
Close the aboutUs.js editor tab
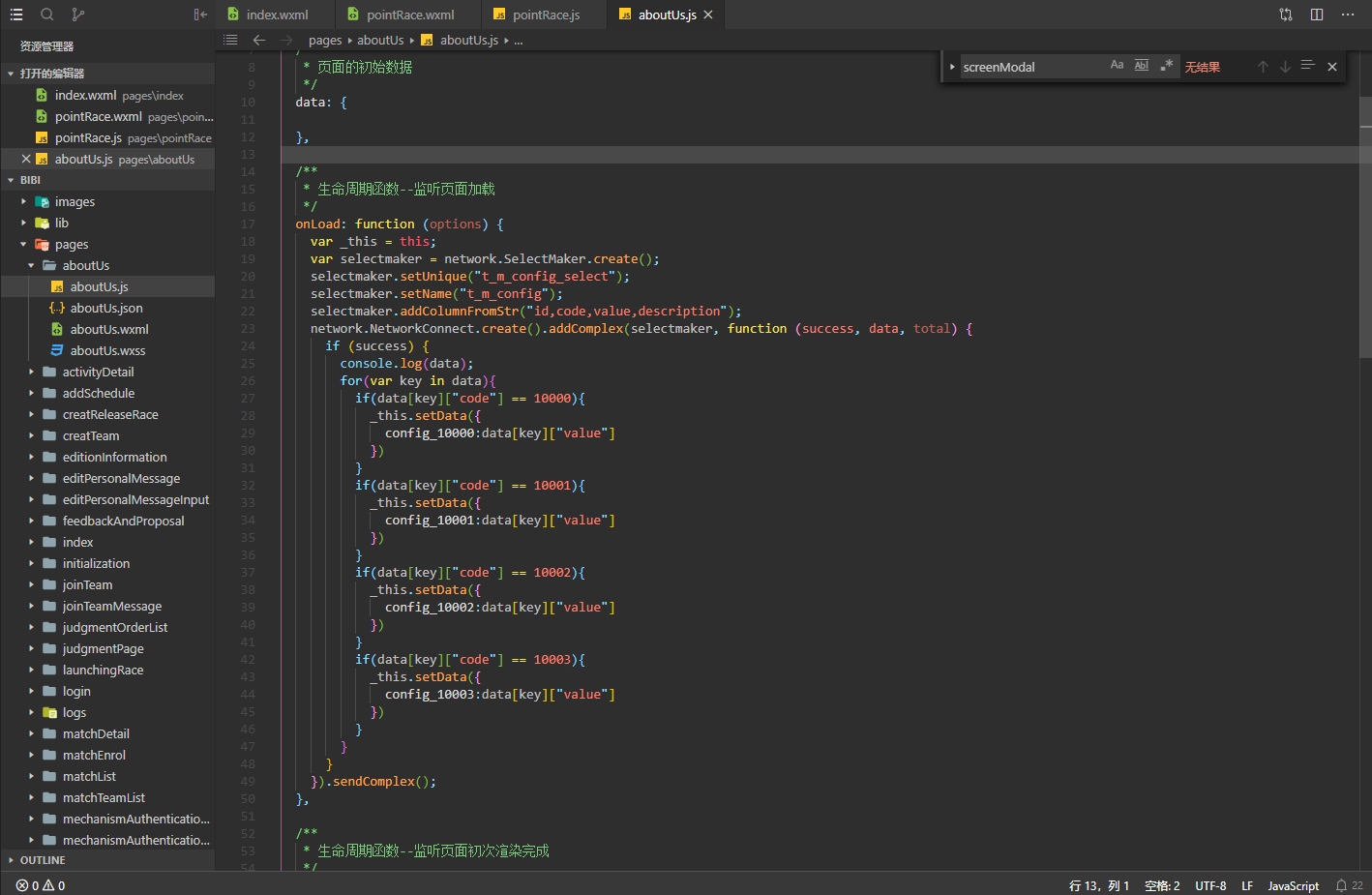click(x=708, y=15)
